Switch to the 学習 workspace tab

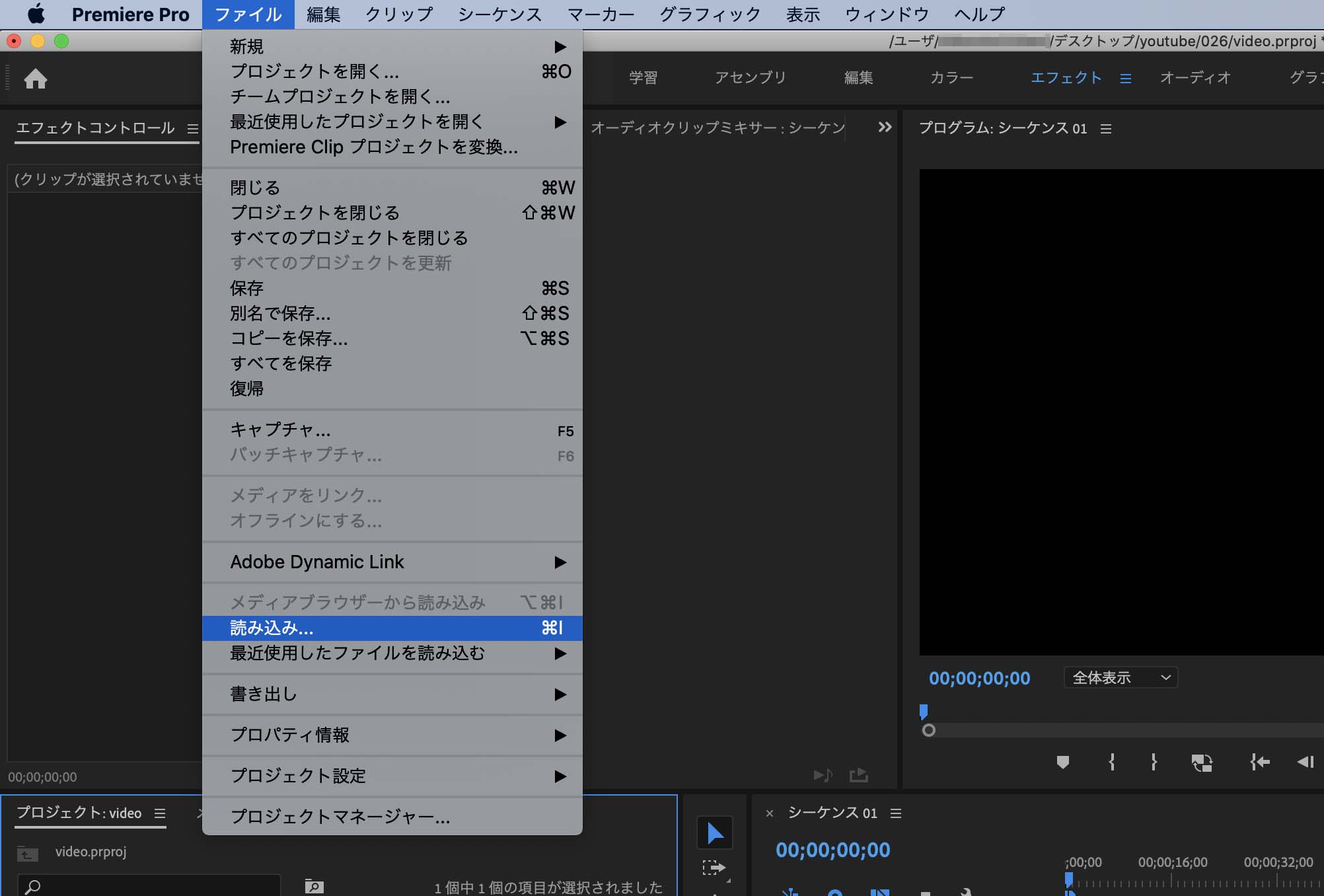(x=643, y=78)
